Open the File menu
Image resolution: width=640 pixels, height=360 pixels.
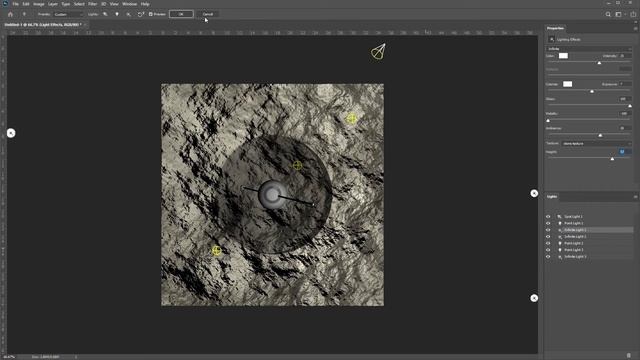tap(16, 4)
